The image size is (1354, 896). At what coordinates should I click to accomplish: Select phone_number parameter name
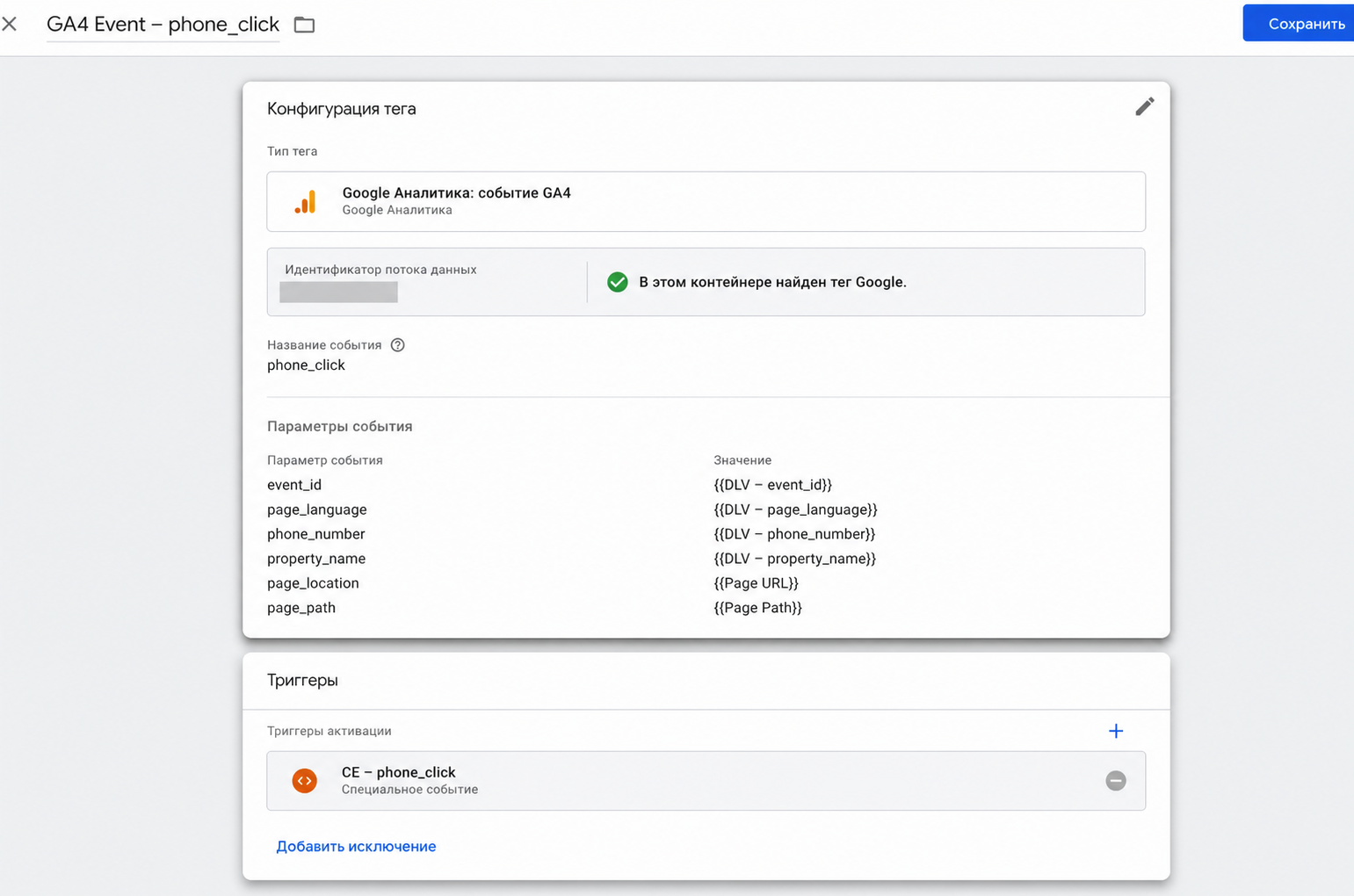pyautogui.click(x=316, y=533)
